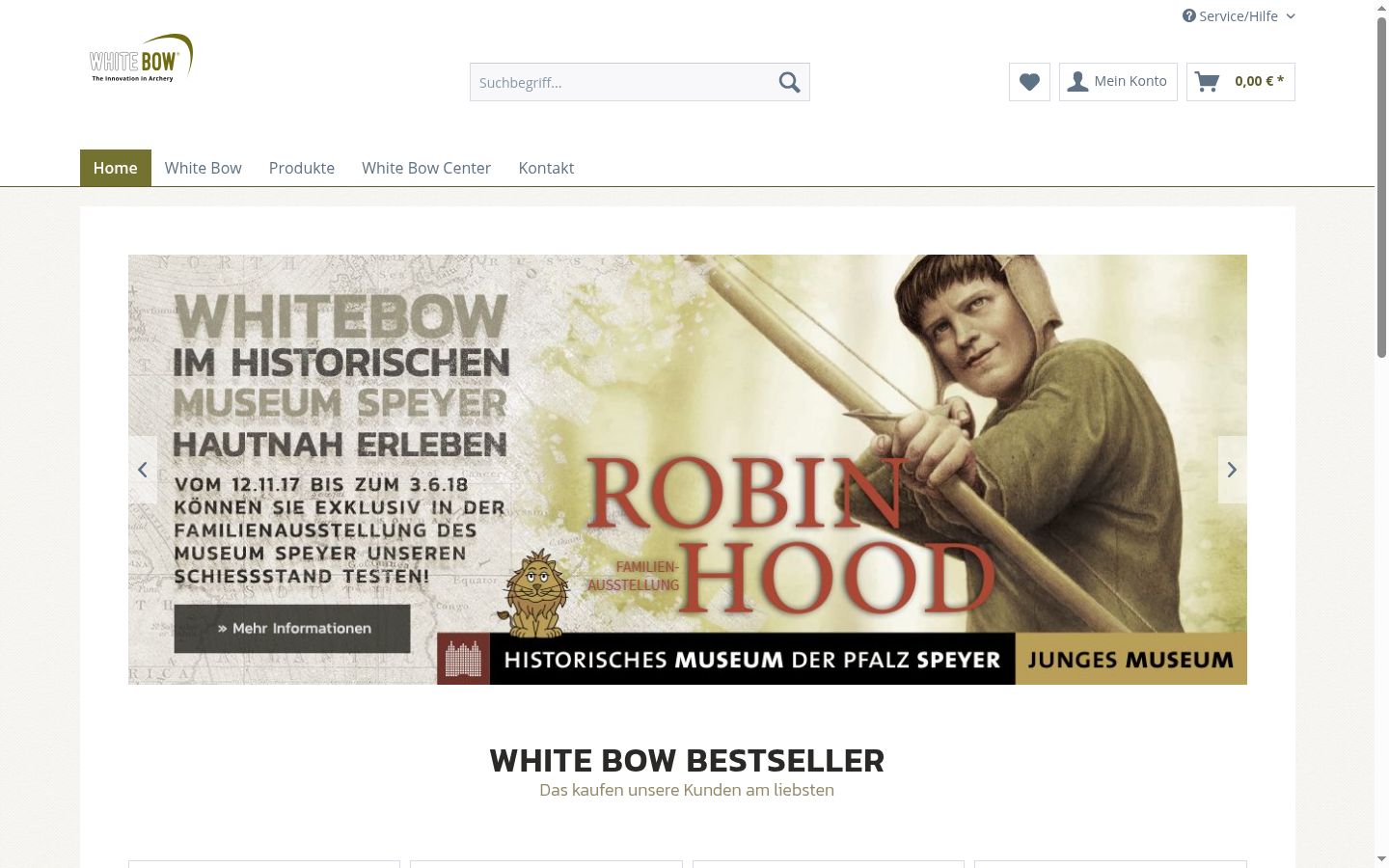
Task: Show the next banner slide
Action: [1232, 470]
